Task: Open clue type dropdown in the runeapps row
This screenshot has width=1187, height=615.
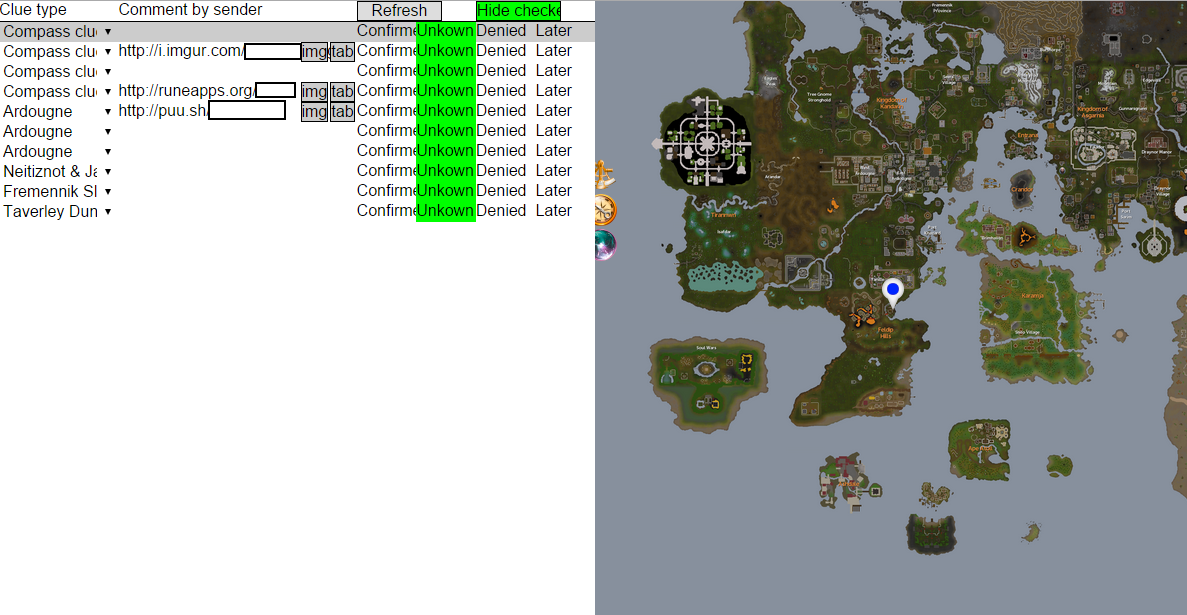Action: [58, 92]
